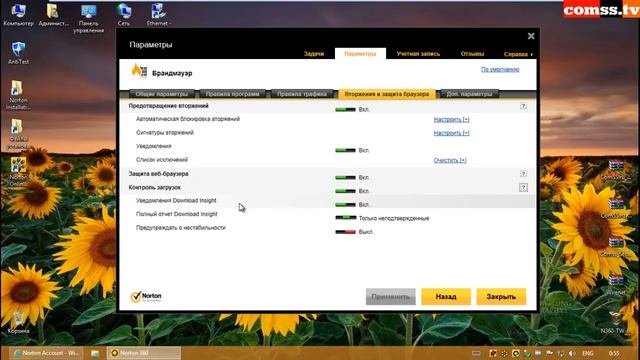Image resolution: width=640 pixels, height=360 pixels.
Task: Toggle Предупреждать о нестабильности switch
Action: (345, 232)
